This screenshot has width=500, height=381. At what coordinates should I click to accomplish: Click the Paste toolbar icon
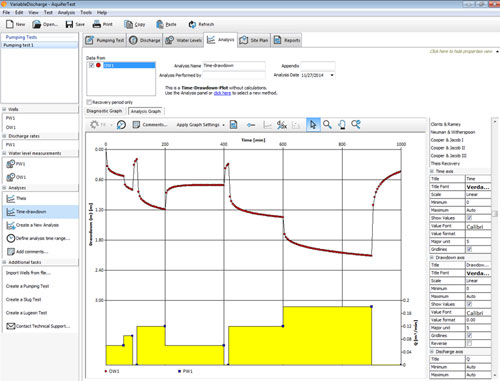(160, 24)
